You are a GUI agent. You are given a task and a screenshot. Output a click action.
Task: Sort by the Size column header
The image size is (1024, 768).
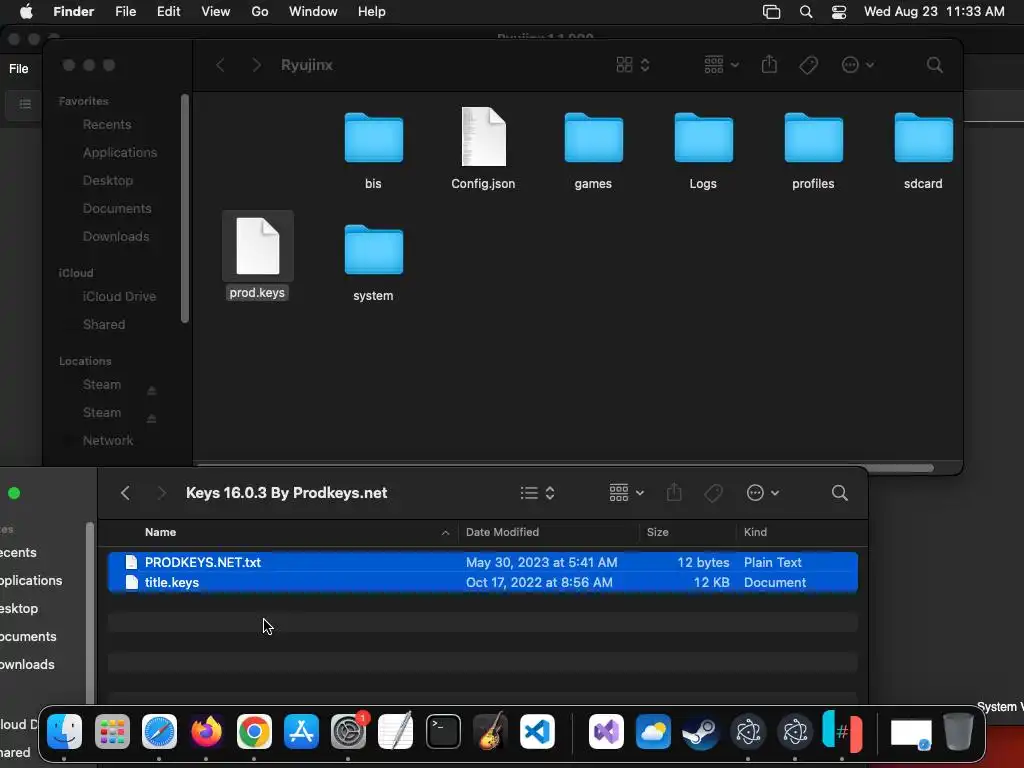pyautogui.click(x=687, y=532)
